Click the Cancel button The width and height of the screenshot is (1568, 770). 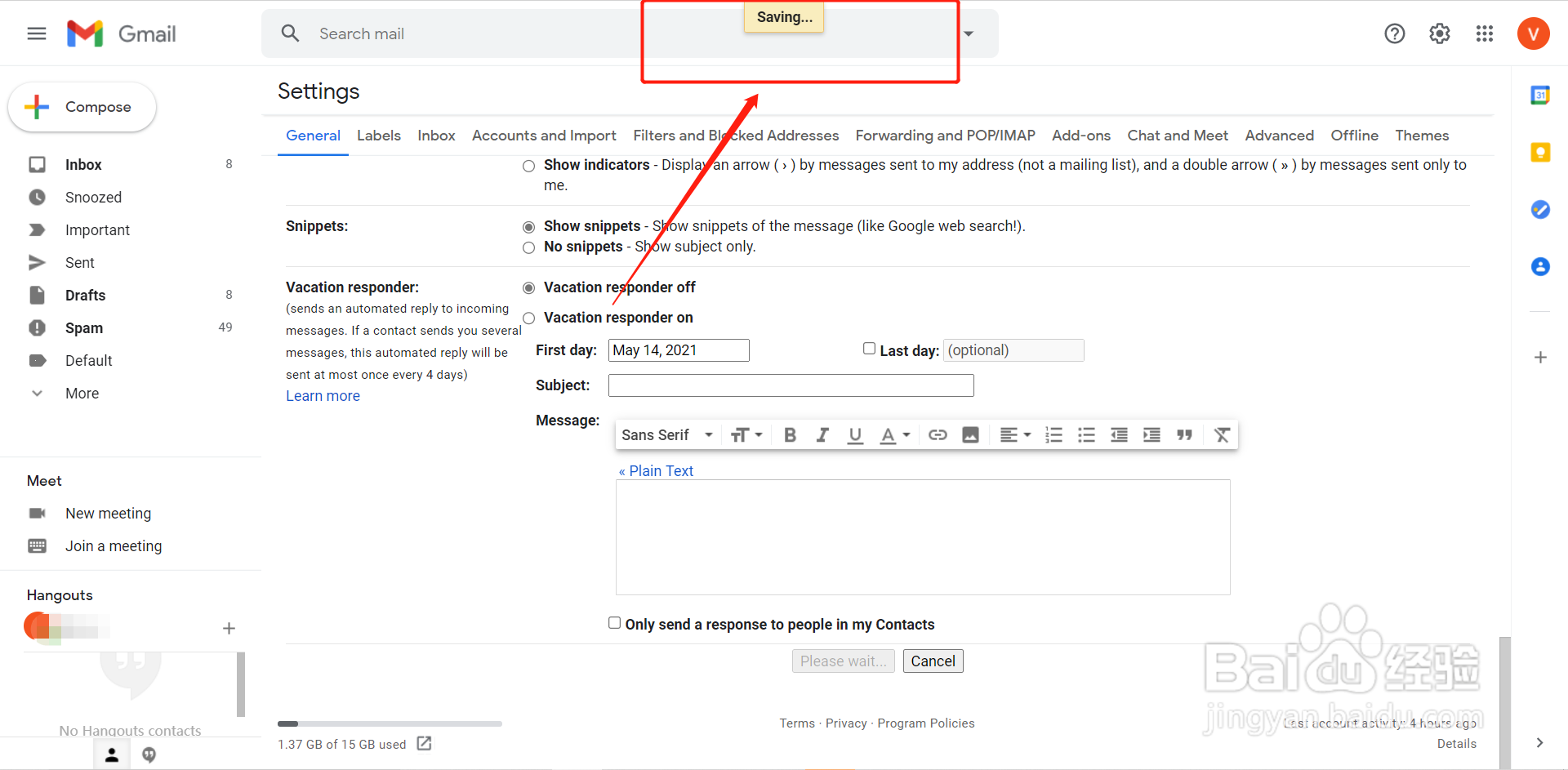point(933,661)
